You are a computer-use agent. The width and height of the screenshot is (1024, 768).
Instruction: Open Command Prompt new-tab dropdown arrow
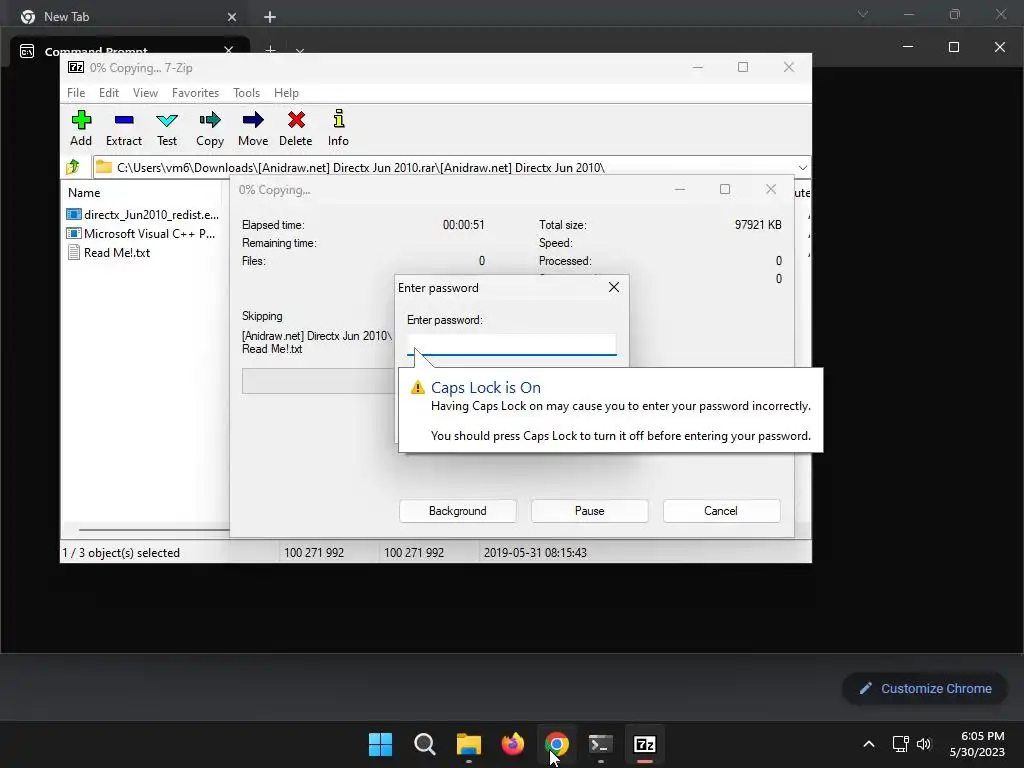coord(300,51)
